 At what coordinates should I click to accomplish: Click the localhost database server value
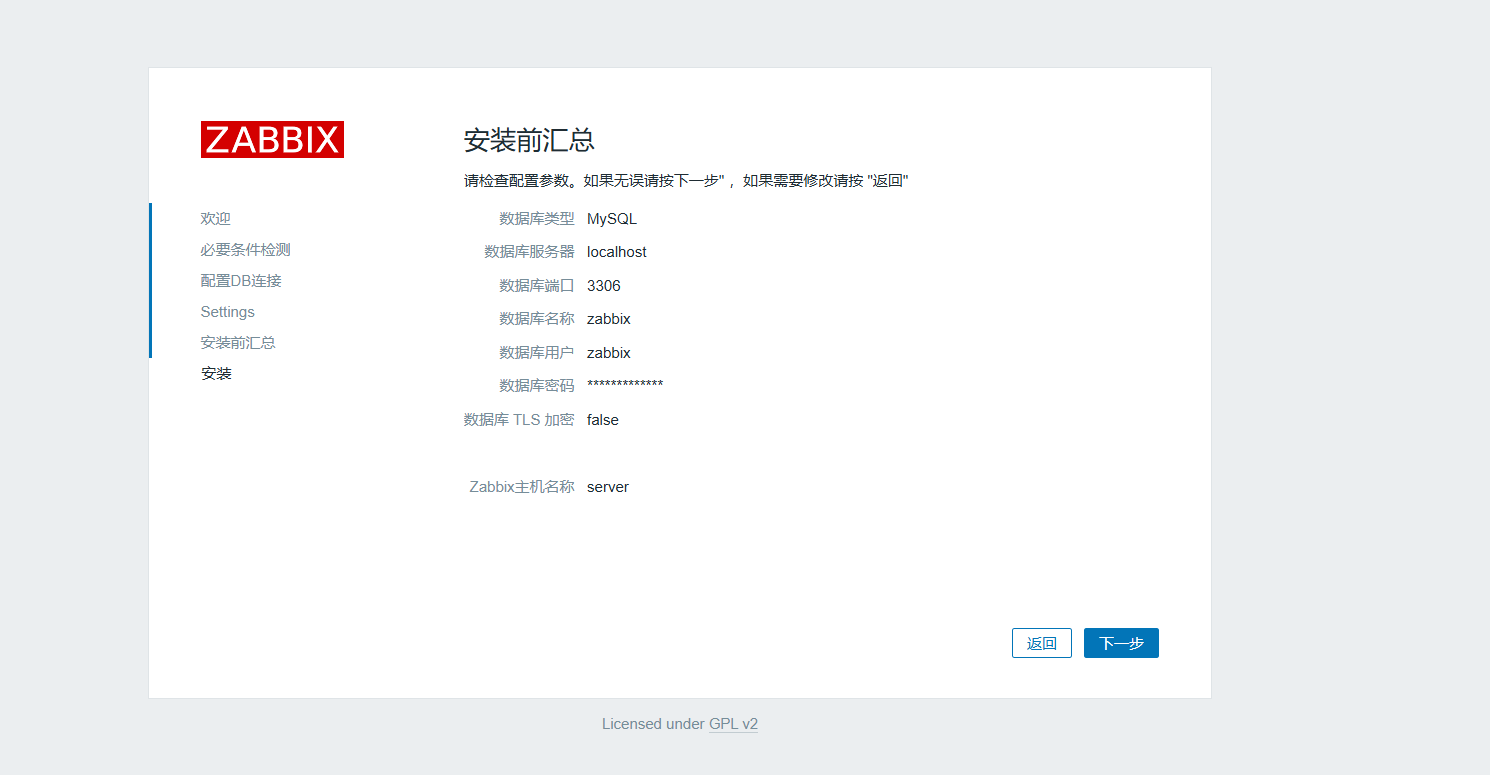coord(616,252)
